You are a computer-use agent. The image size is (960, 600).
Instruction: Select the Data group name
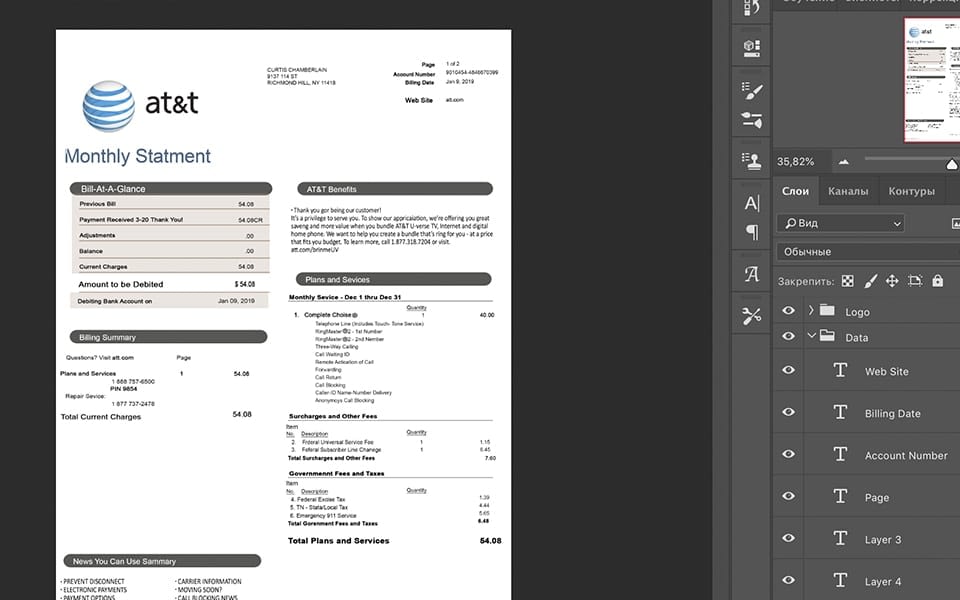coord(857,337)
